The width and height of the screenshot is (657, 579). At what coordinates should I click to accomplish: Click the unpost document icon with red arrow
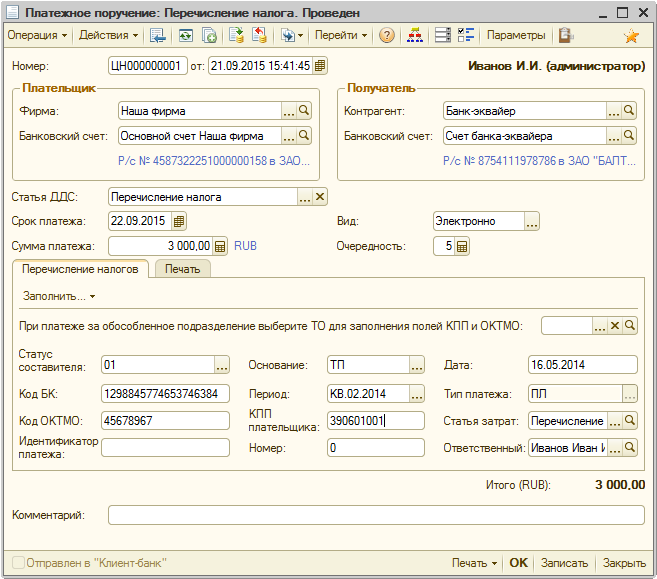click(x=259, y=35)
